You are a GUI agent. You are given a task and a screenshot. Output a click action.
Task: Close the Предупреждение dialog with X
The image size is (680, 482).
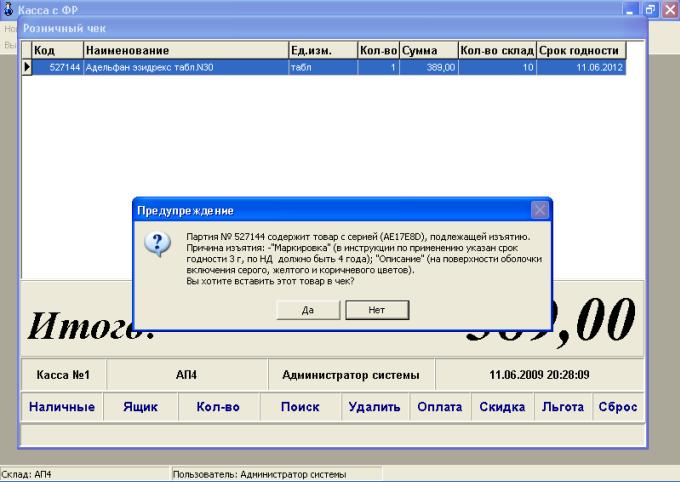click(x=539, y=210)
